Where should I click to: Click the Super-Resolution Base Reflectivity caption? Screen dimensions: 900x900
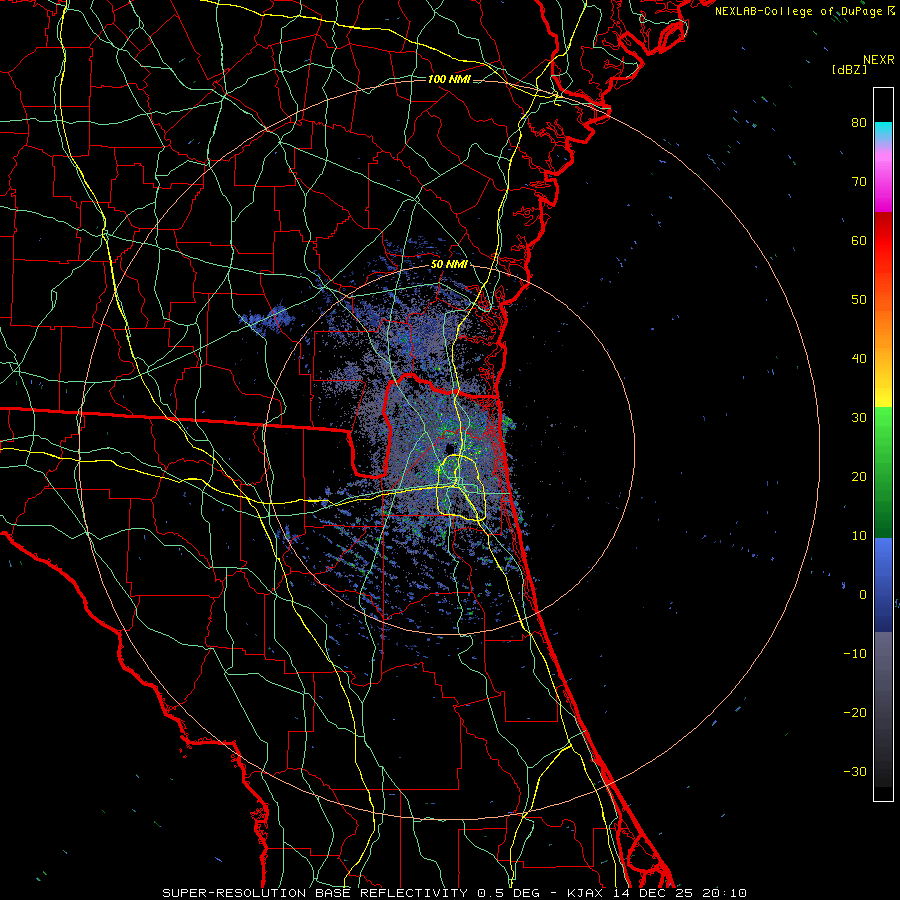point(455,893)
